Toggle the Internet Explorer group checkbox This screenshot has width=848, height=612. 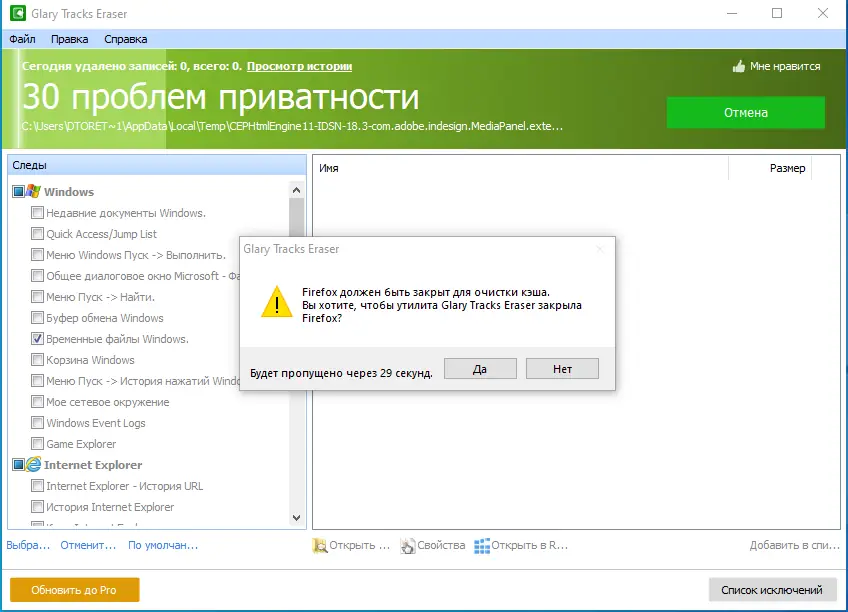(x=18, y=464)
